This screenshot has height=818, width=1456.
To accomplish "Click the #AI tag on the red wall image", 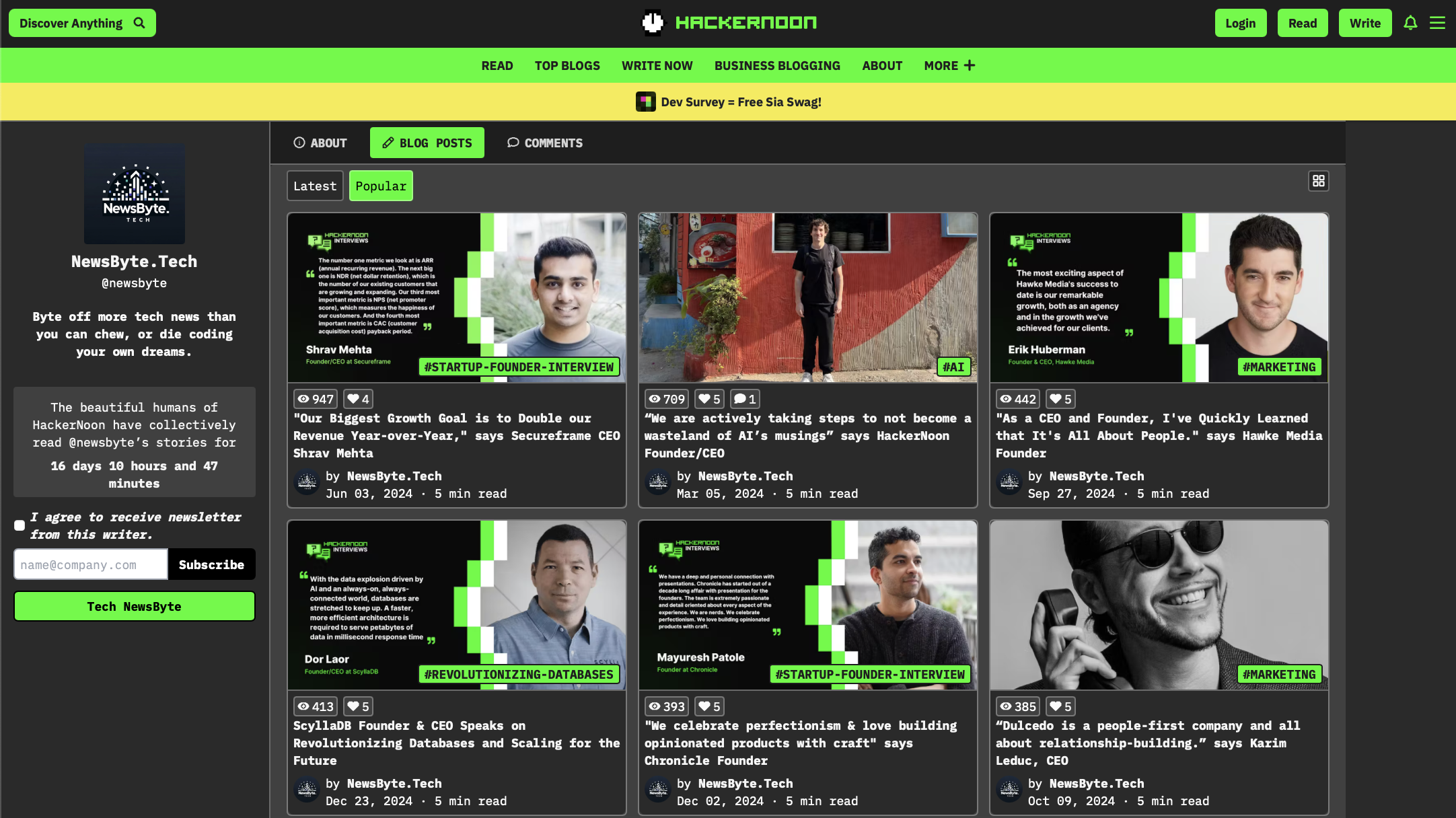I will [953, 367].
